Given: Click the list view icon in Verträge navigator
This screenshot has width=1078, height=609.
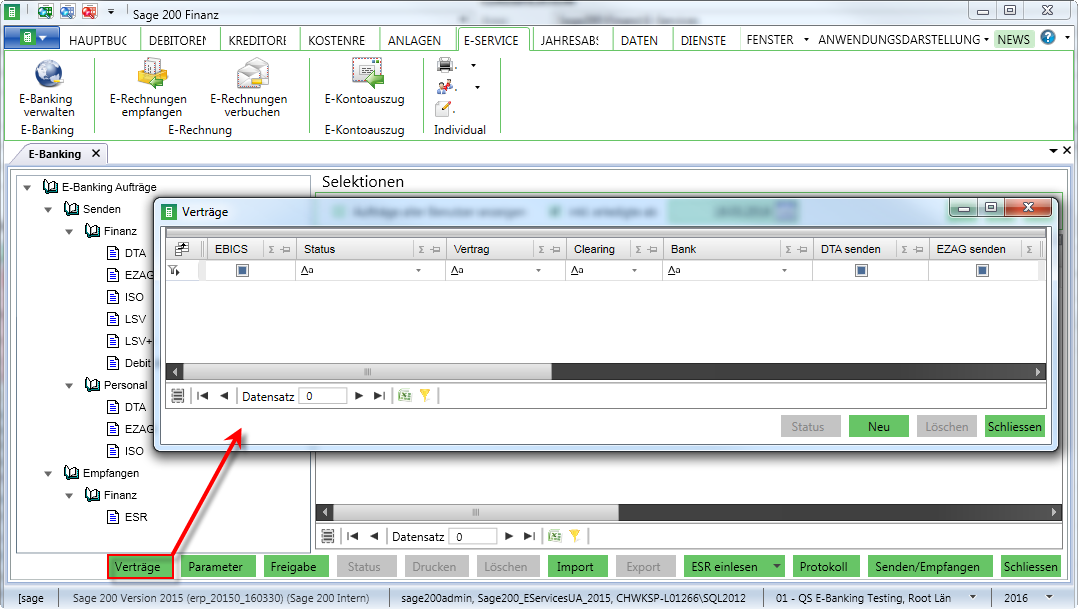Looking at the screenshot, I should [x=177, y=396].
